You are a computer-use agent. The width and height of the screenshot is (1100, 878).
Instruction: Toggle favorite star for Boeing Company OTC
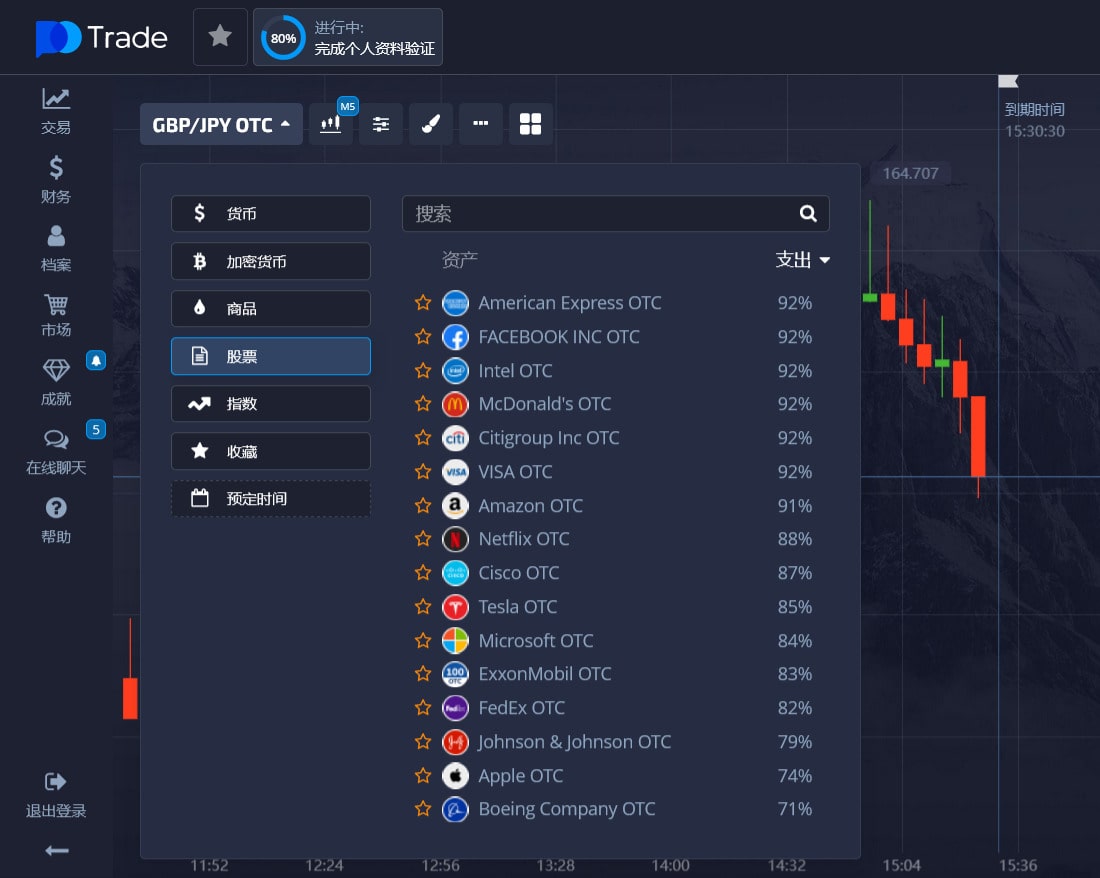click(x=423, y=809)
